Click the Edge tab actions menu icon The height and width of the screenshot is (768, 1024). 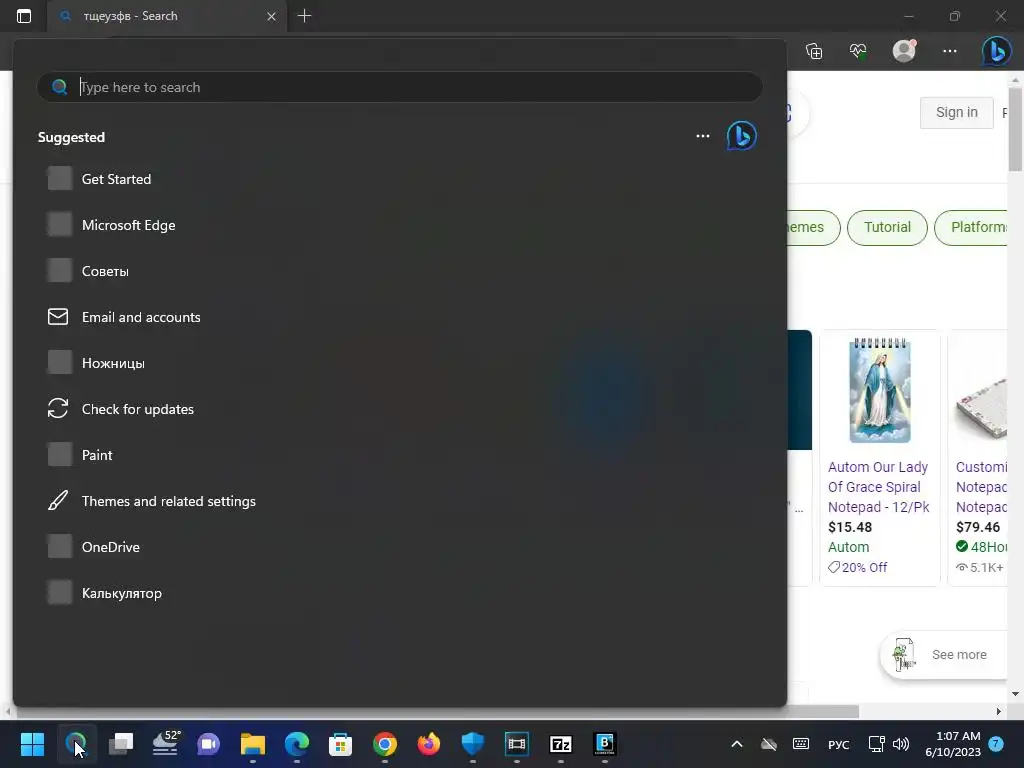pos(24,16)
